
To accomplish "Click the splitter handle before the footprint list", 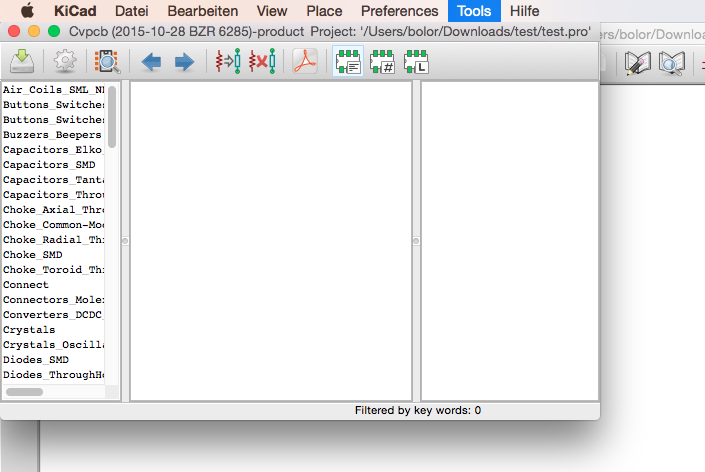I will tap(416, 241).
